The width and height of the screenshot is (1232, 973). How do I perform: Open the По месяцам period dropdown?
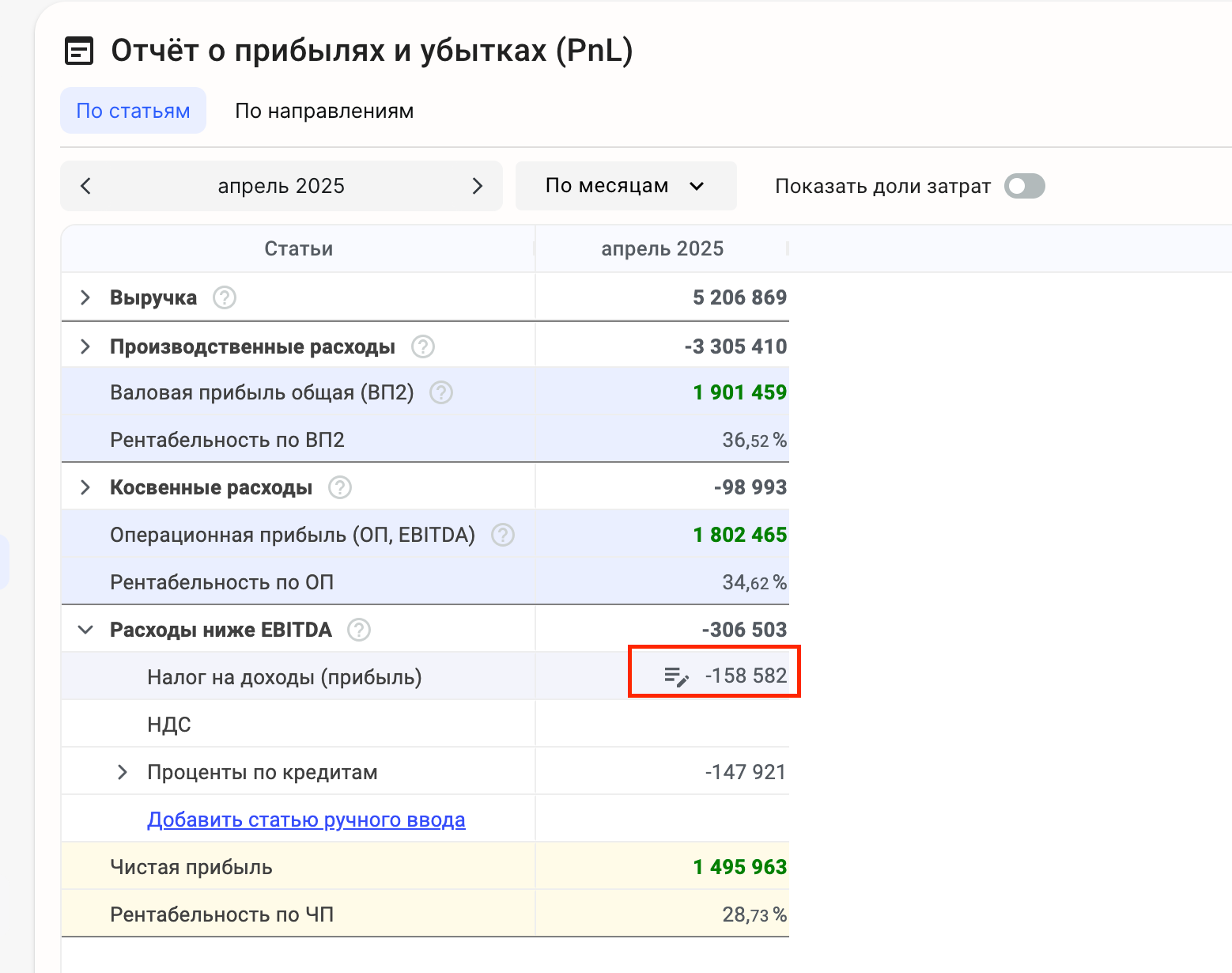[x=625, y=186]
